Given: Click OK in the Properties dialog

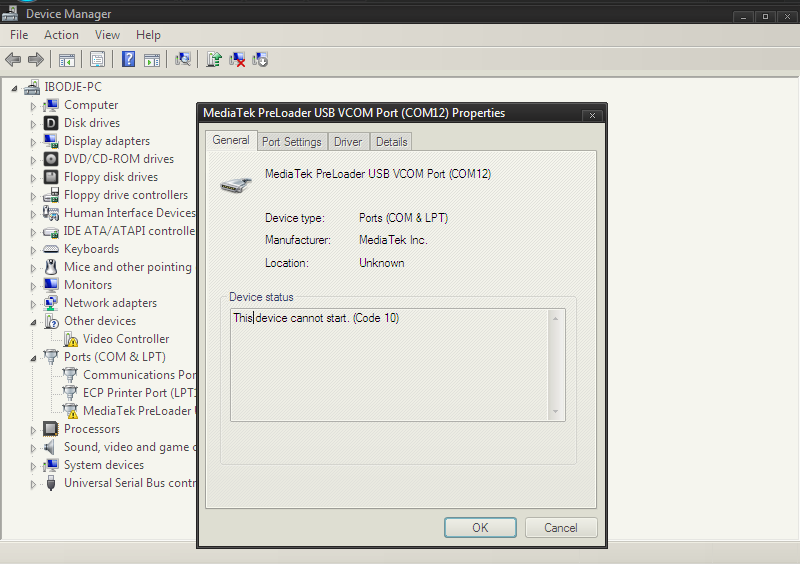Looking at the screenshot, I should 480,528.
